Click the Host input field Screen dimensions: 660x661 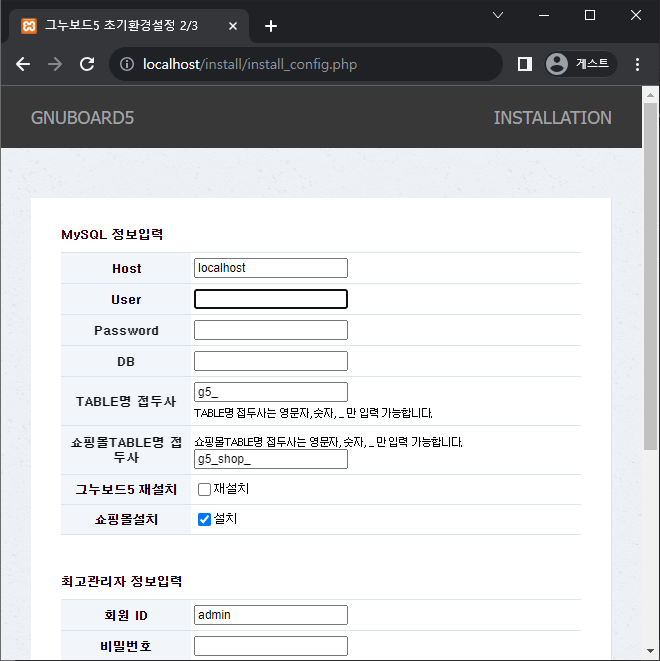271,268
